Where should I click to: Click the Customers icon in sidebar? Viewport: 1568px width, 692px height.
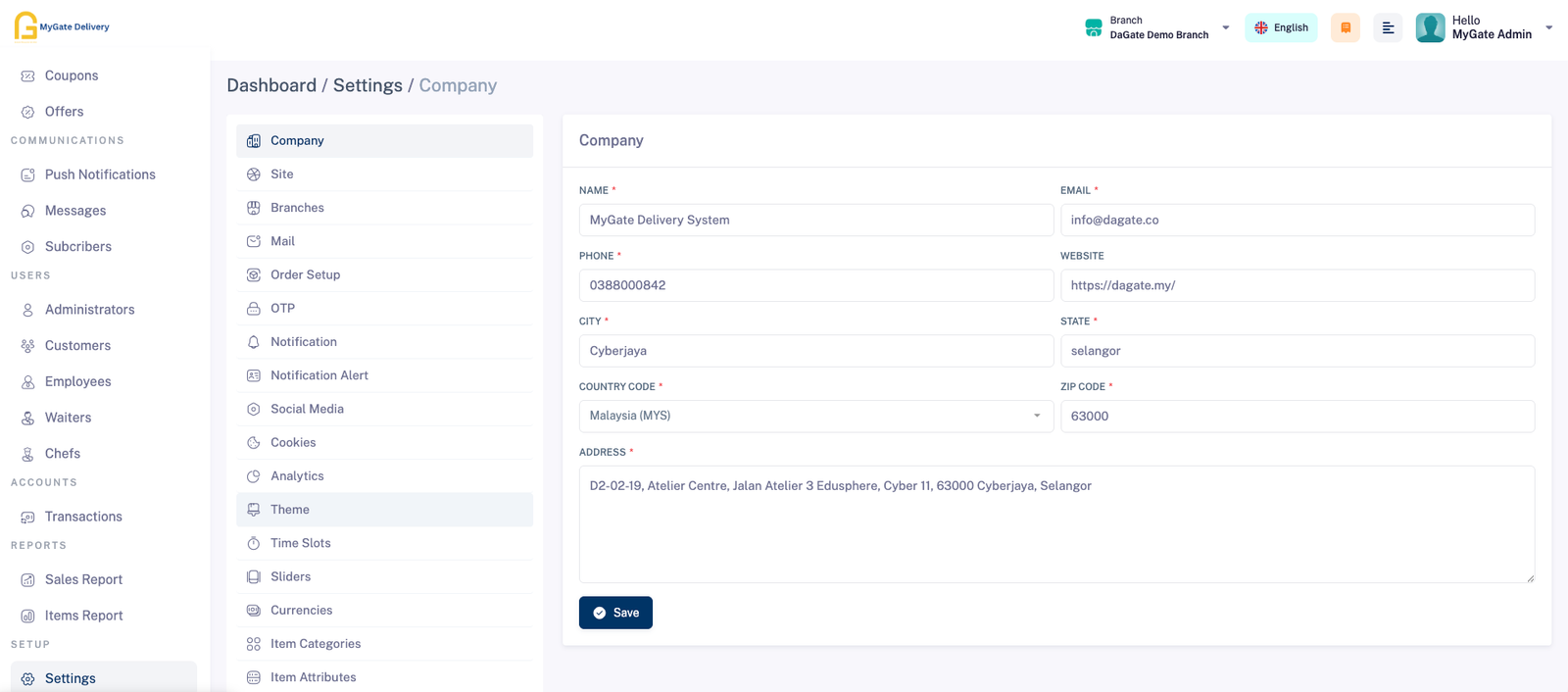pyautogui.click(x=27, y=346)
